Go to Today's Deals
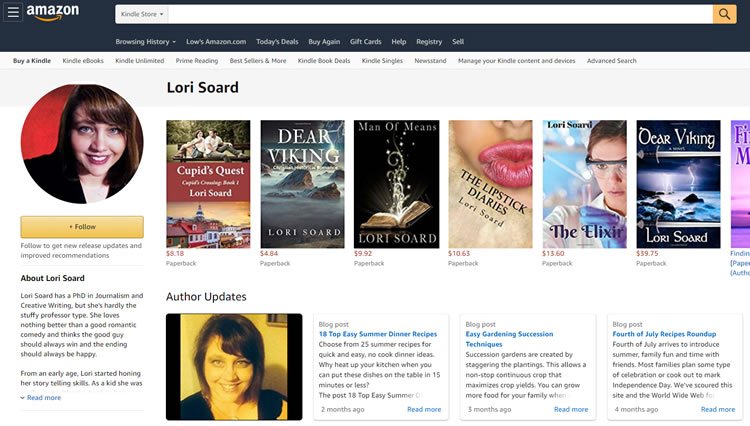 click(277, 42)
